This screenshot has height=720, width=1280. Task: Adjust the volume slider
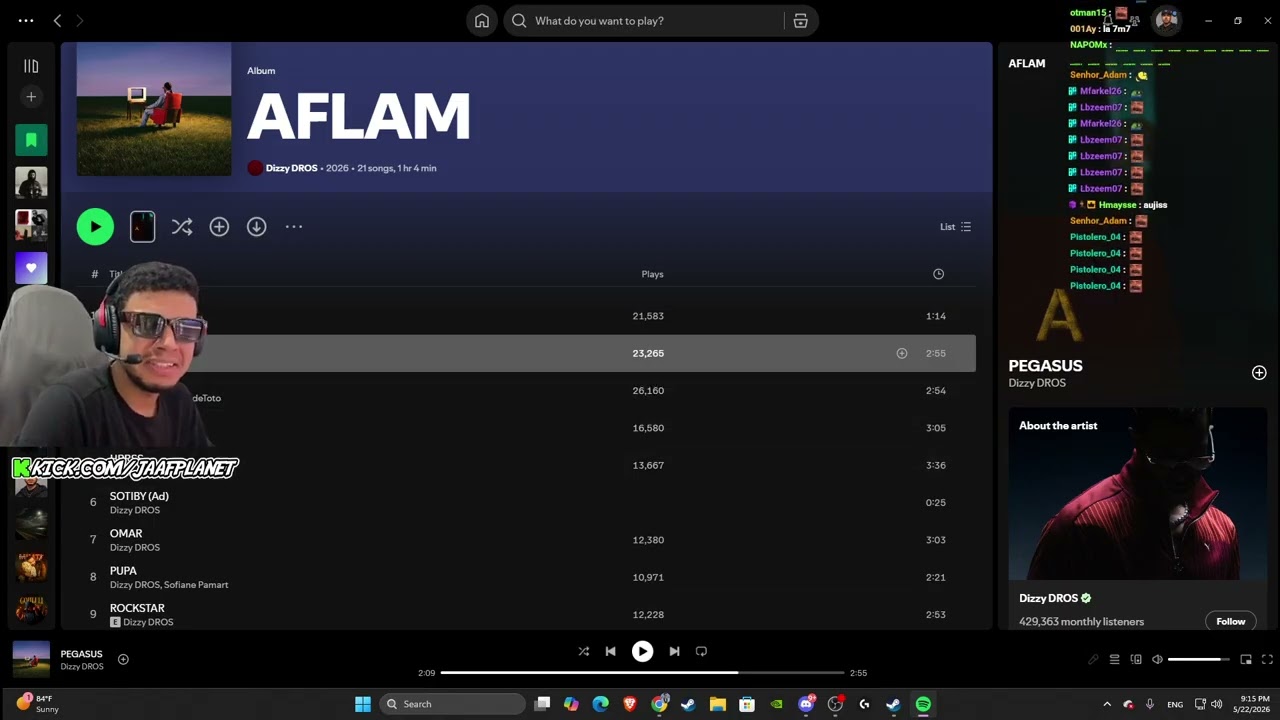1199,659
